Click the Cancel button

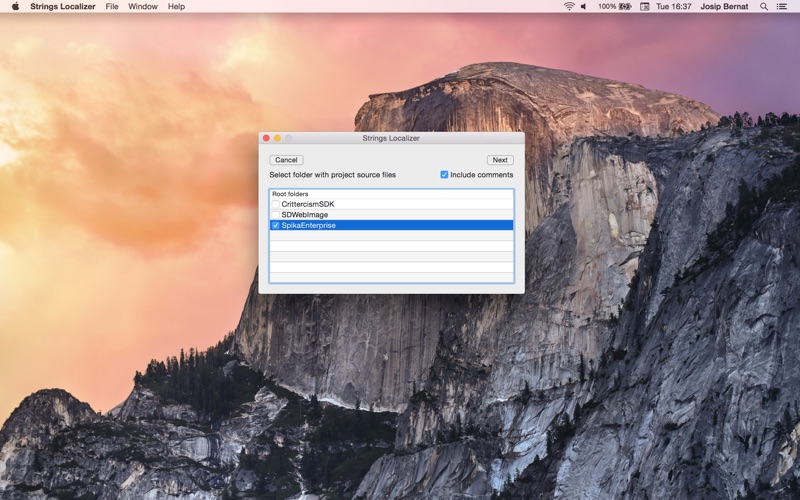pyautogui.click(x=286, y=160)
